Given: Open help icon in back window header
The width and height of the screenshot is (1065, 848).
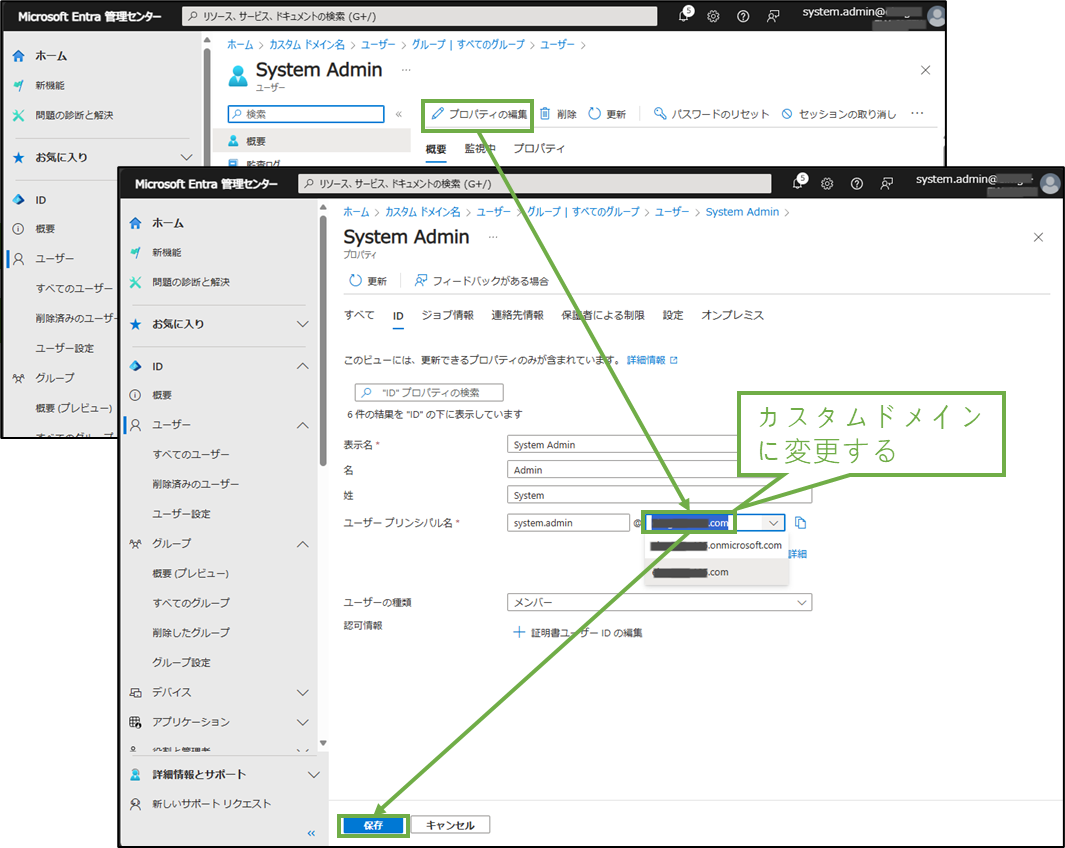Looking at the screenshot, I should pos(743,16).
